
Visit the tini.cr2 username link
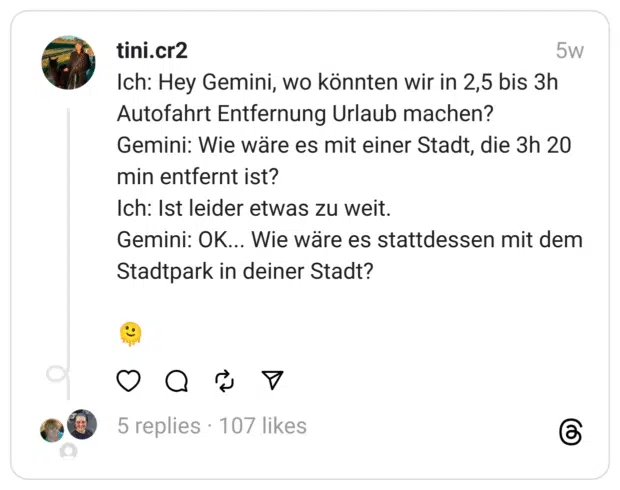[x=152, y=51]
